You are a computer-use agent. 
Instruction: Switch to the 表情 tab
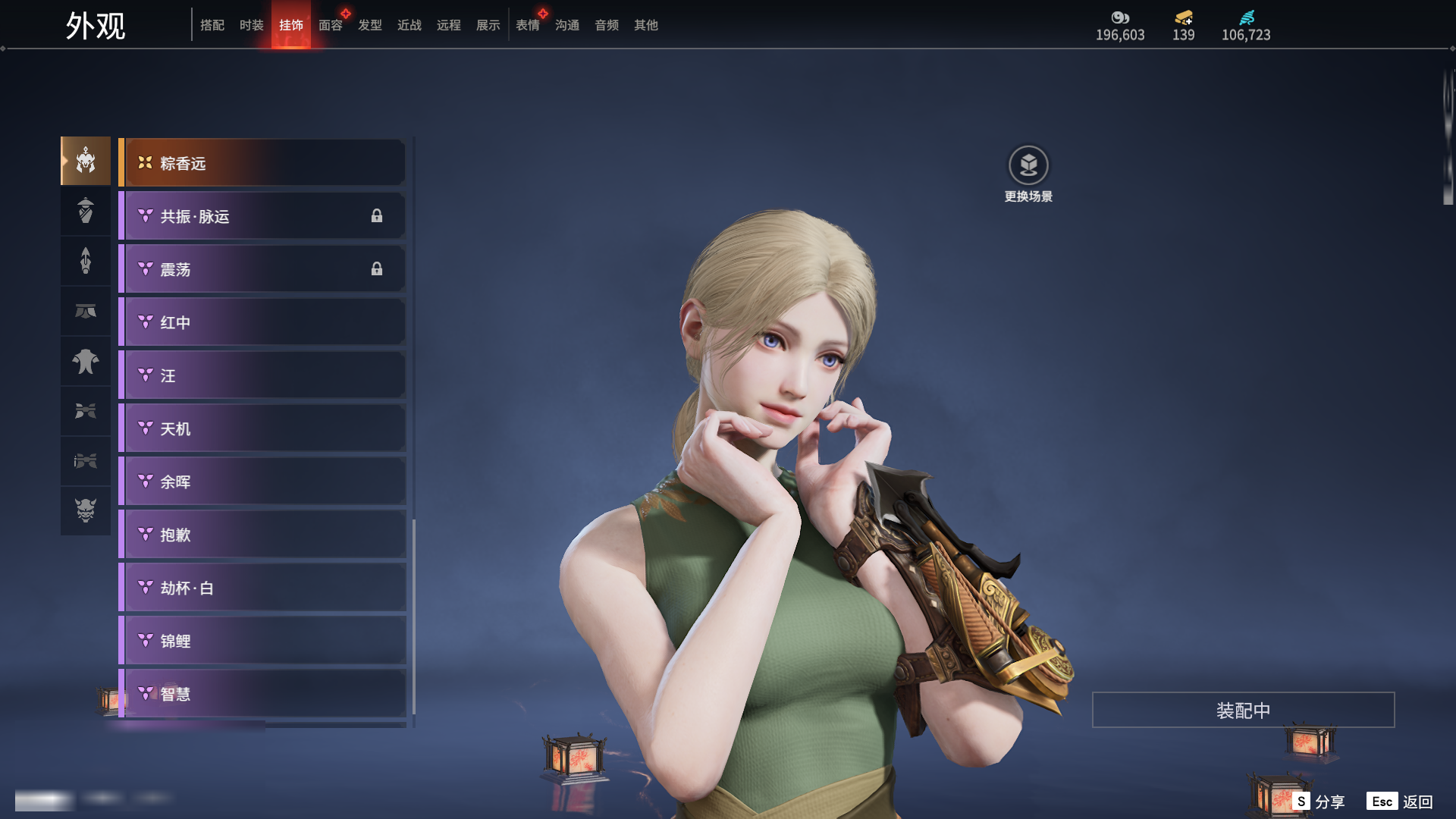528,25
